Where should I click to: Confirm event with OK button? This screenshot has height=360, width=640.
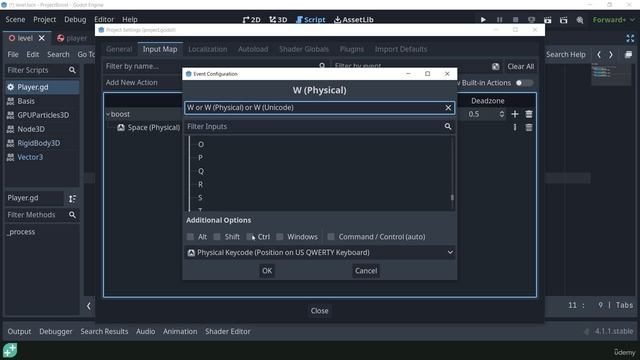[x=267, y=271]
